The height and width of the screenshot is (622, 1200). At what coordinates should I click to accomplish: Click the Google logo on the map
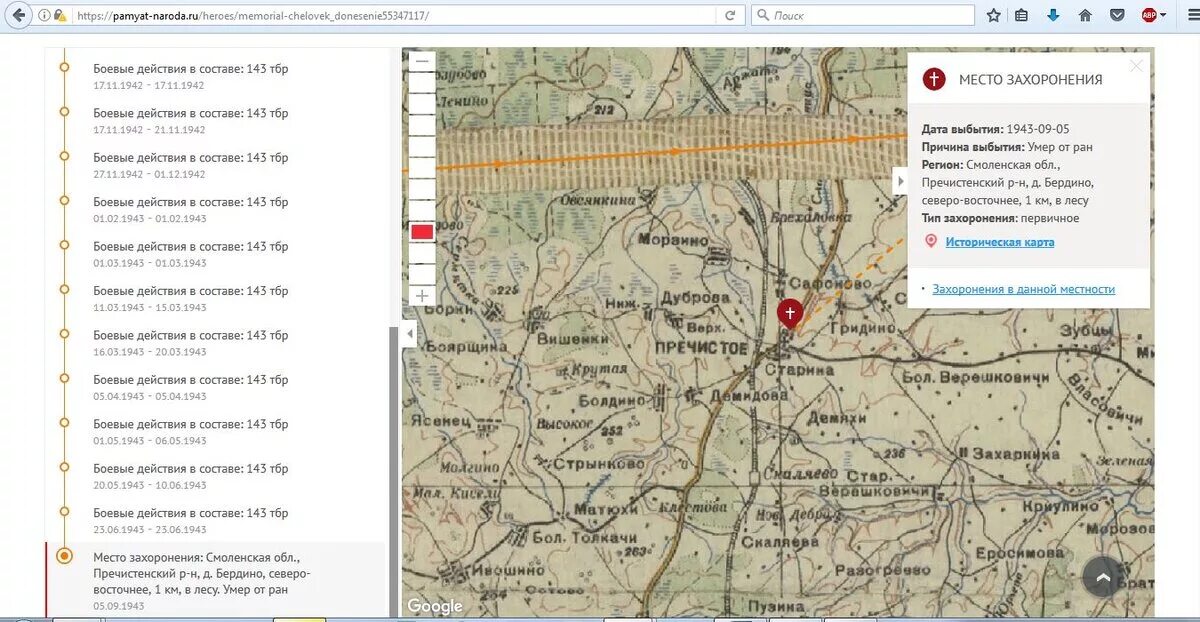(435, 606)
